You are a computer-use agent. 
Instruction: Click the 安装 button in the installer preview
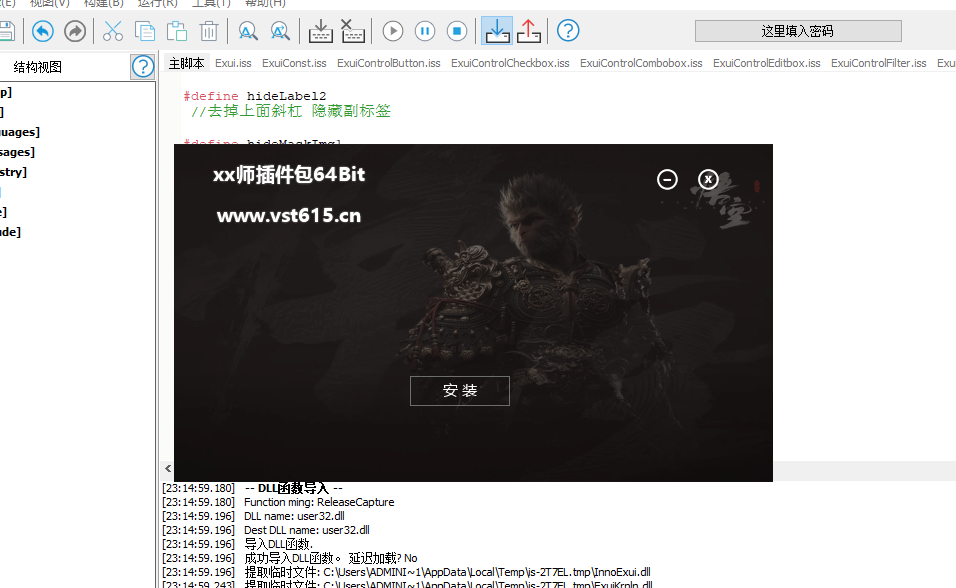pyautogui.click(x=459, y=391)
